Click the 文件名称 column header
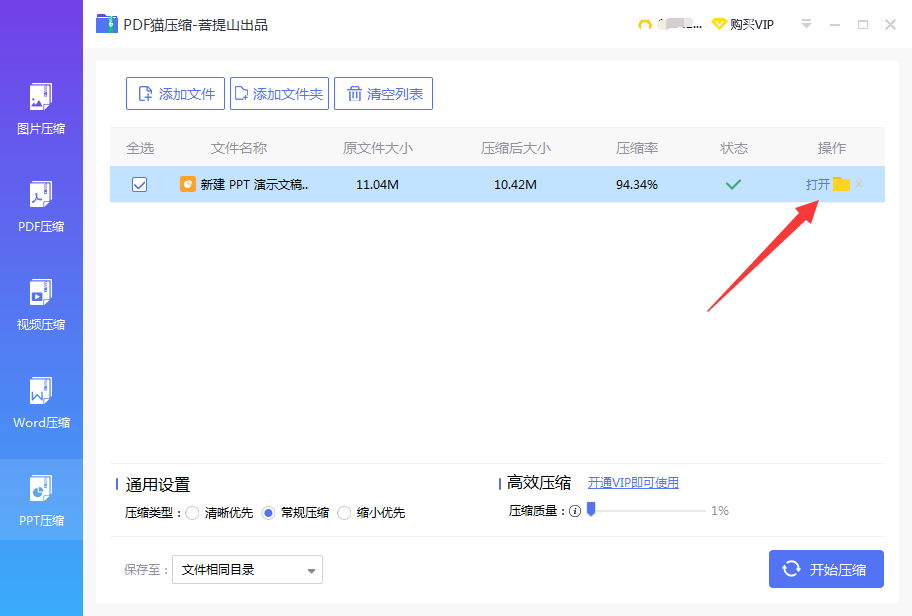Screen dimensions: 912x616 point(238,148)
